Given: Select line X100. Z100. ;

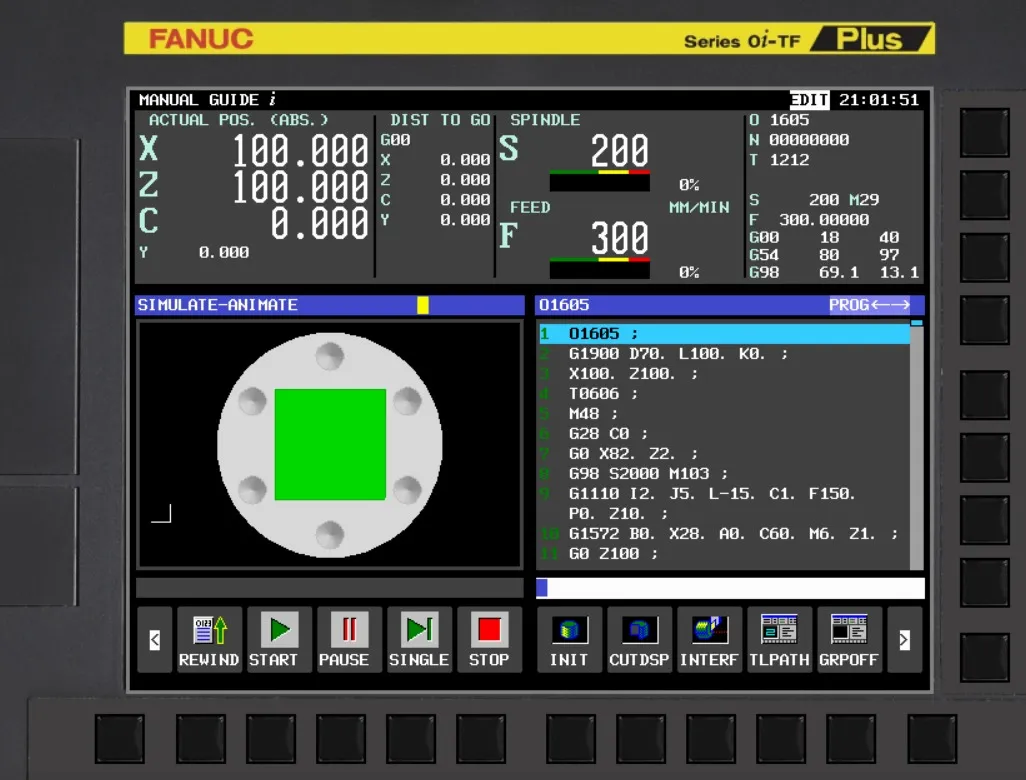Looking at the screenshot, I should [724, 374].
